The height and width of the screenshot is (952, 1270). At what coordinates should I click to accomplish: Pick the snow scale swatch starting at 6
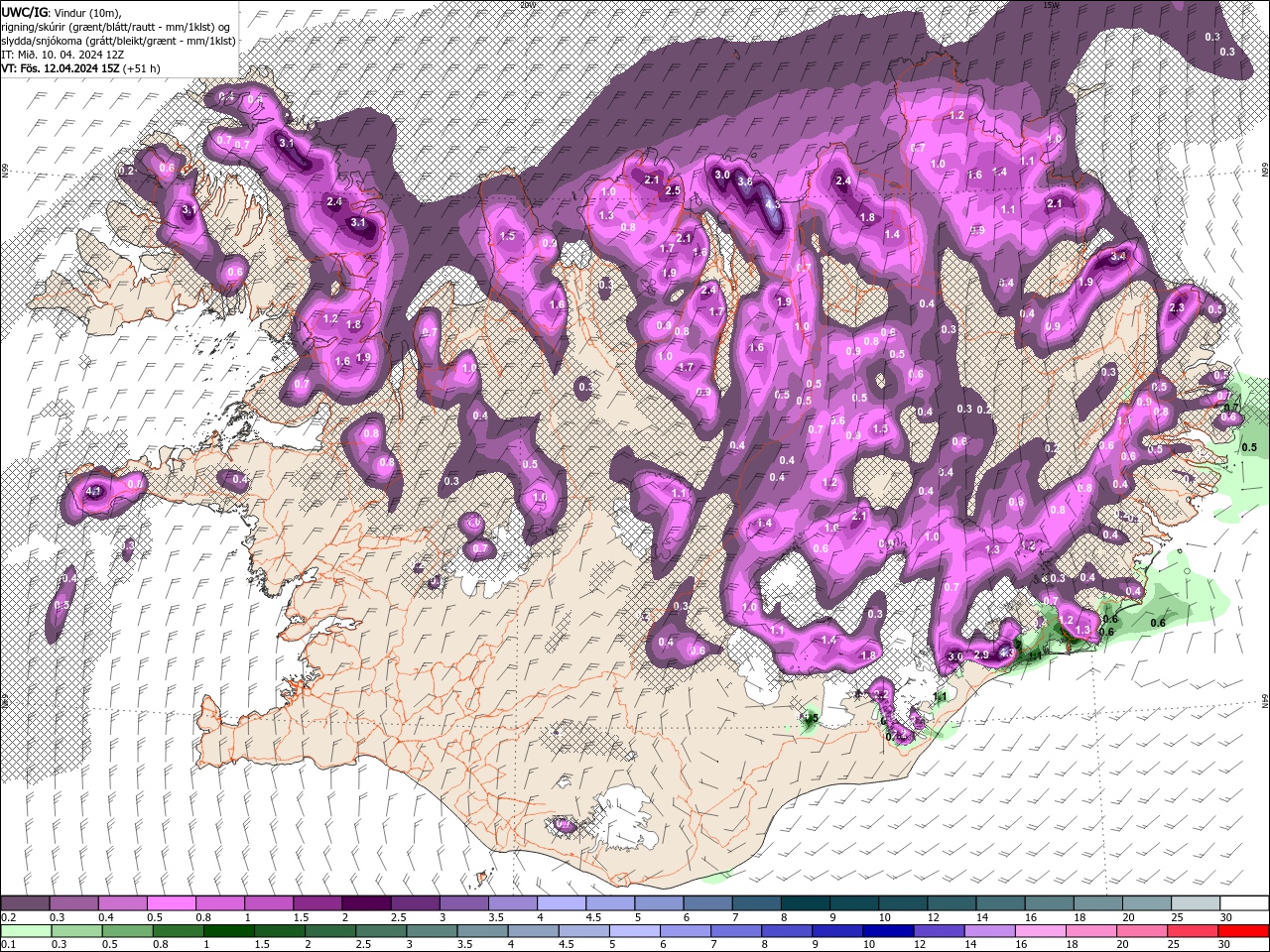[706, 903]
